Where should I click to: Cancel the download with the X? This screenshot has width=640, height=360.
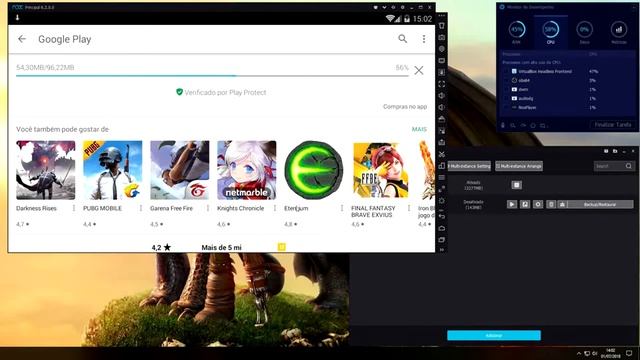click(419, 70)
